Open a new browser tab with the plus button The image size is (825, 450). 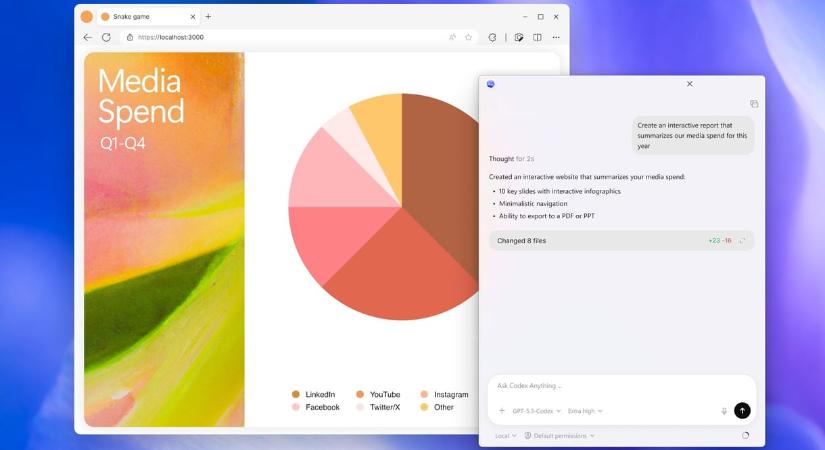pyautogui.click(x=208, y=16)
